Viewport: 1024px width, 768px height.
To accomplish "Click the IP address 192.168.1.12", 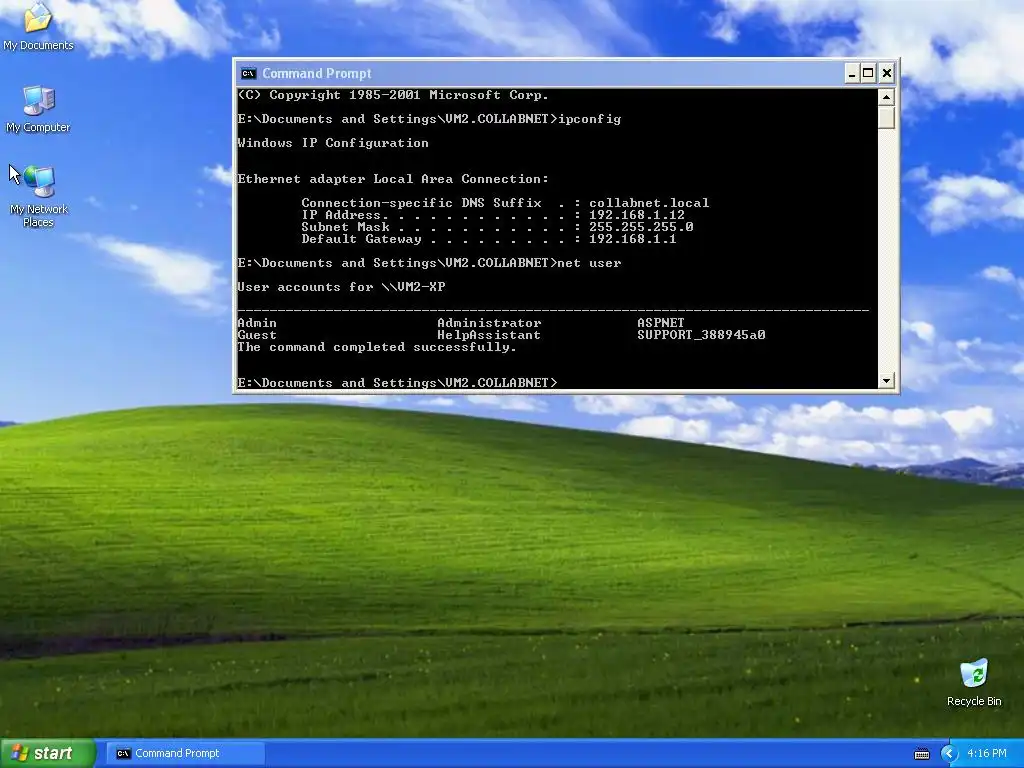I will tap(637, 215).
